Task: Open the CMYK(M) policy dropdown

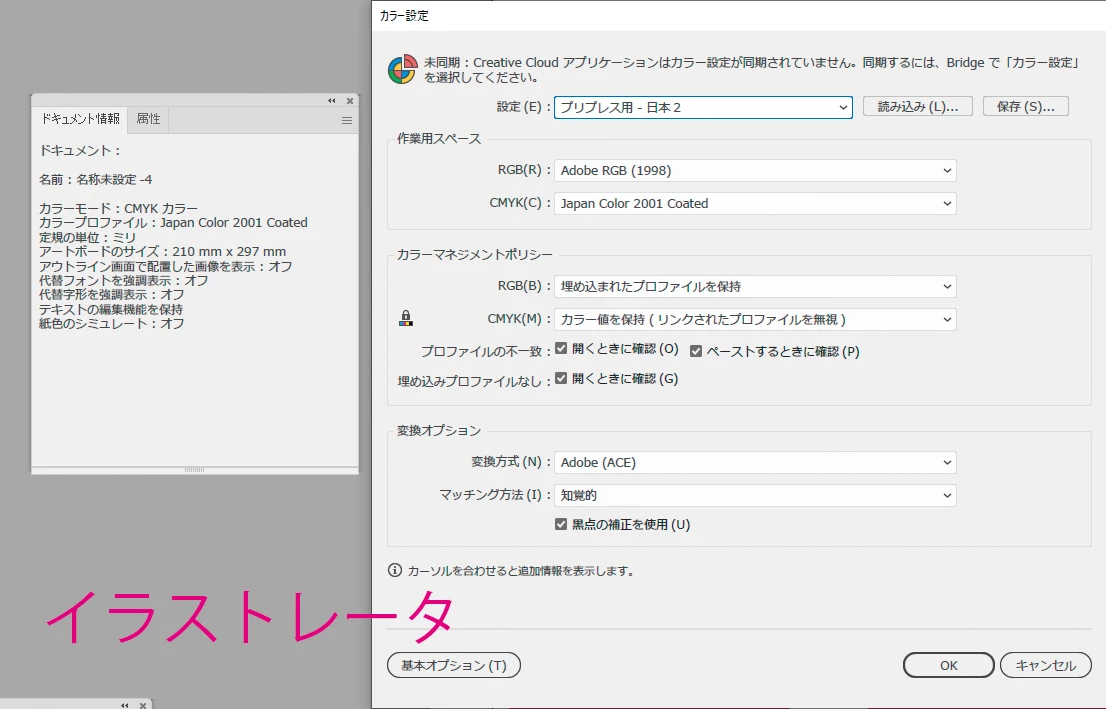Action: pyautogui.click(x=755, y=320)
